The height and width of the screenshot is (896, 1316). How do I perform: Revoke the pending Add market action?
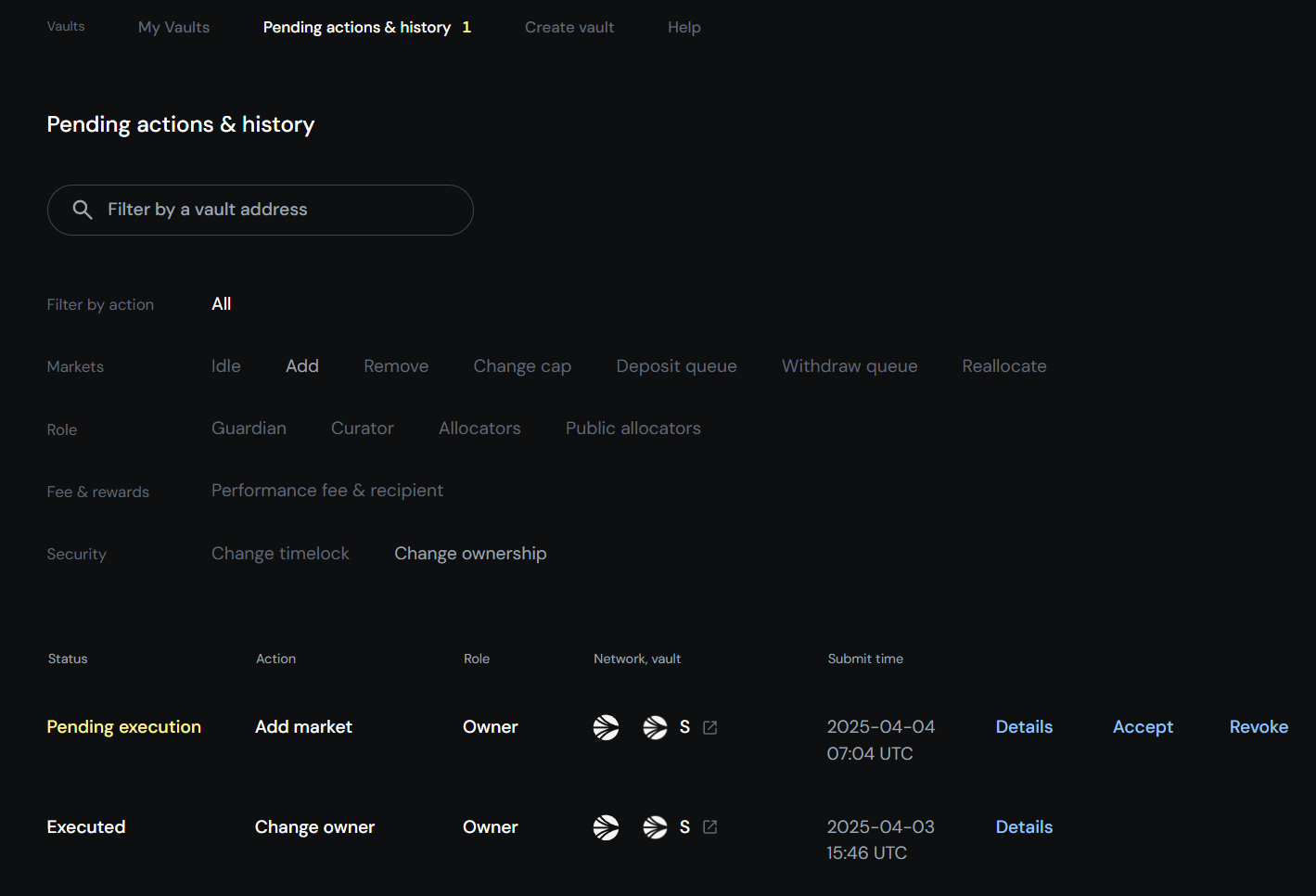[x=1259, y=727]
